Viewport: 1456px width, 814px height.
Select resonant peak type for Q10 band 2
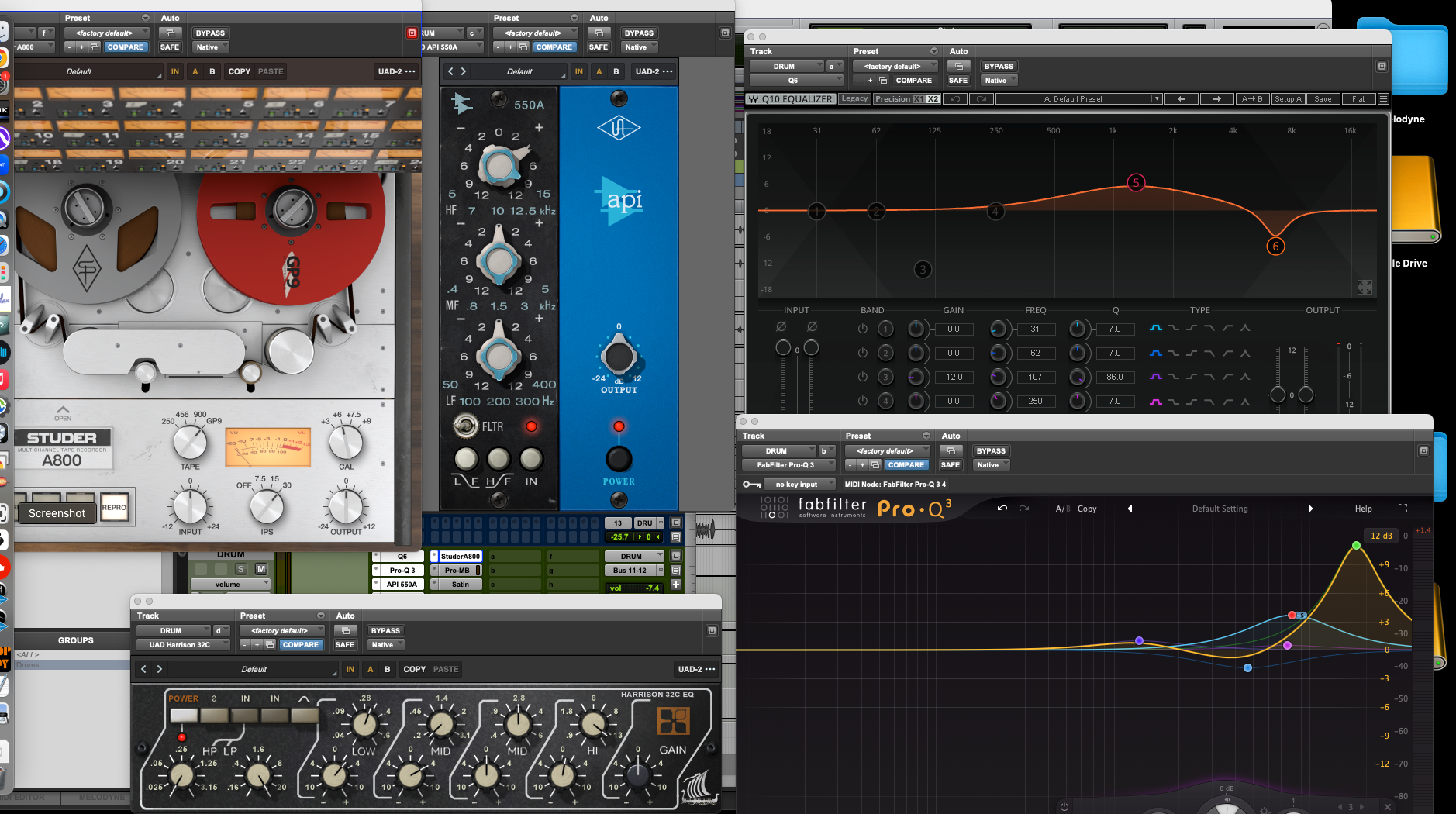pos(1245,353)
